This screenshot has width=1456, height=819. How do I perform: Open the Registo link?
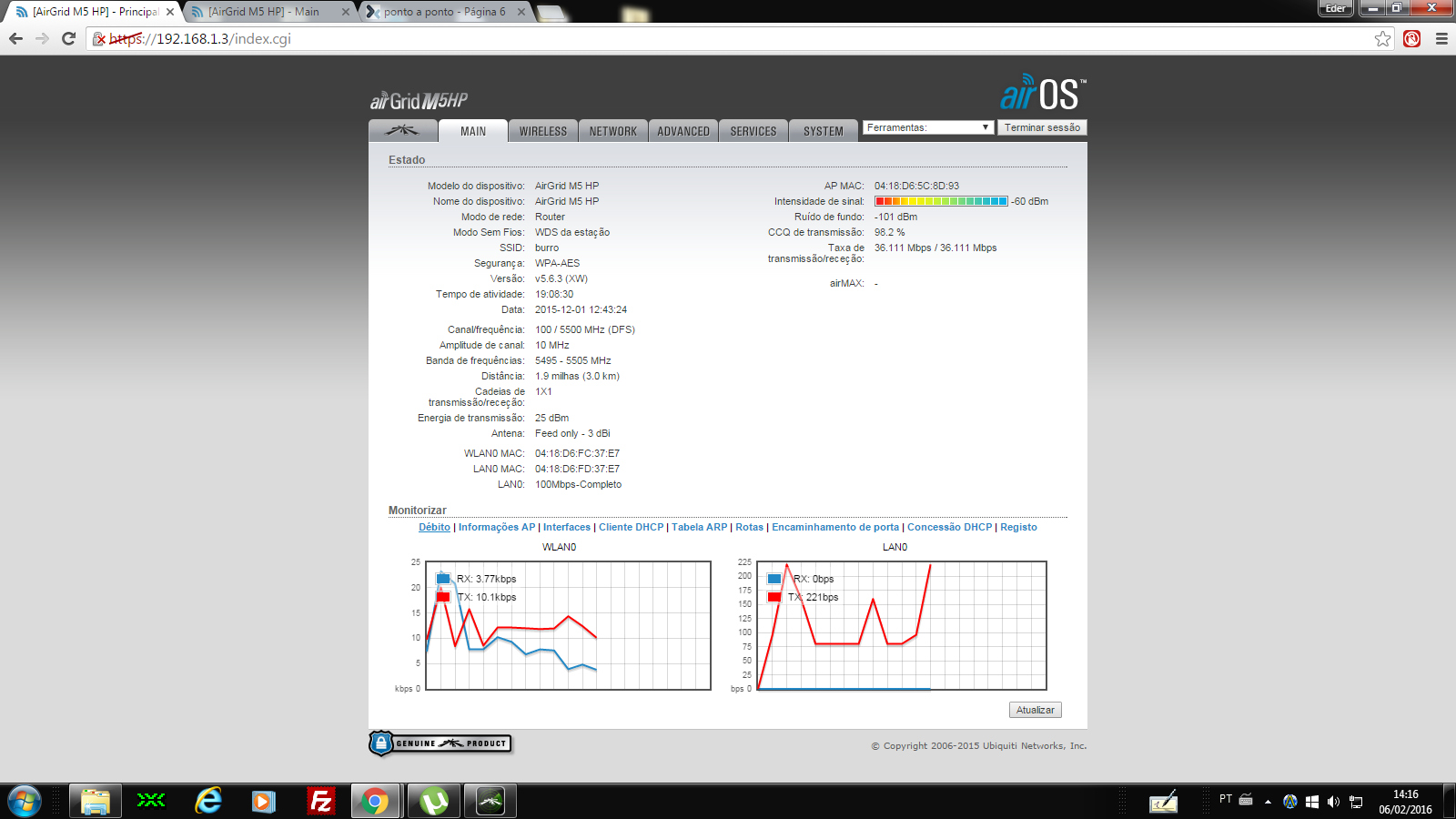click(1018, 527)
